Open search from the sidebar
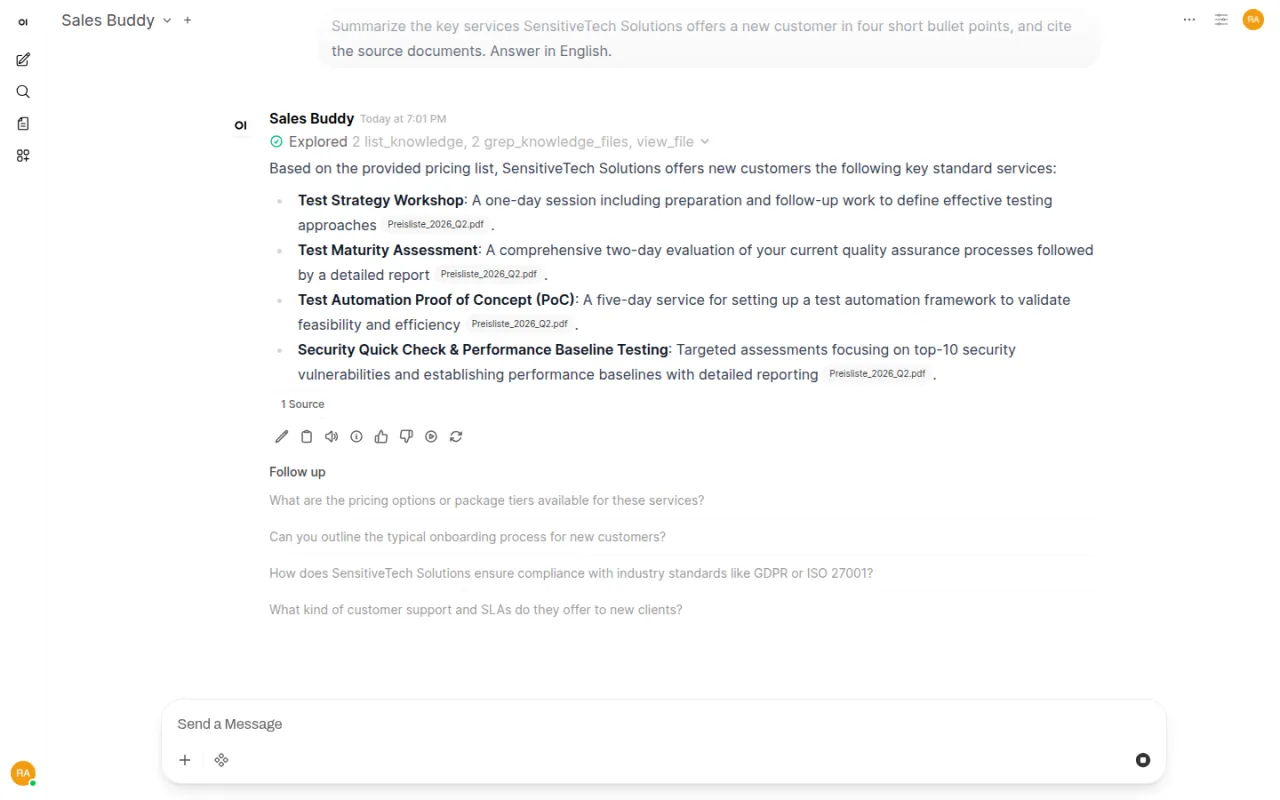Viewport: 1280px width, 800px height. 23,92
